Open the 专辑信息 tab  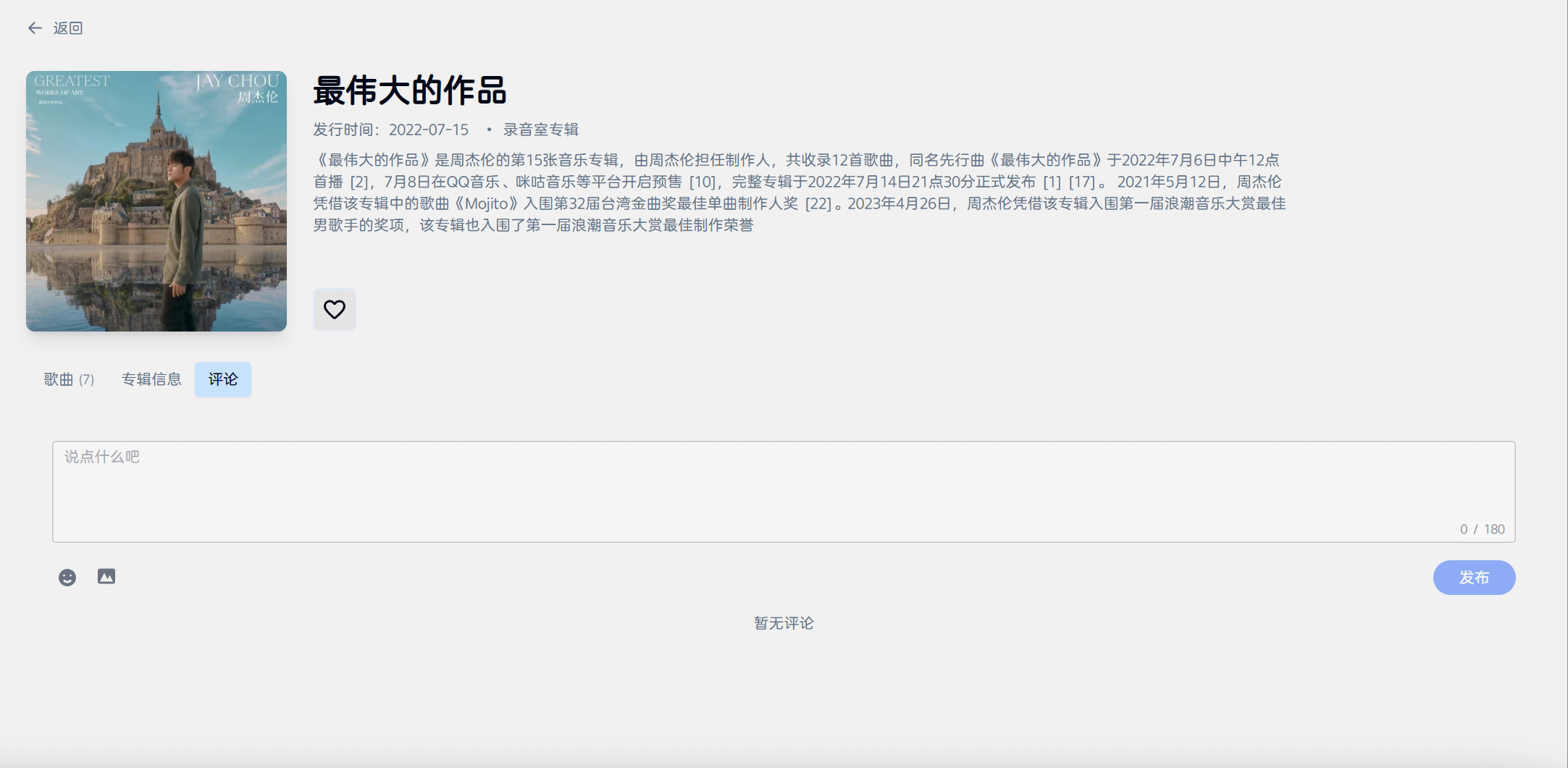[x=151, y=379]
